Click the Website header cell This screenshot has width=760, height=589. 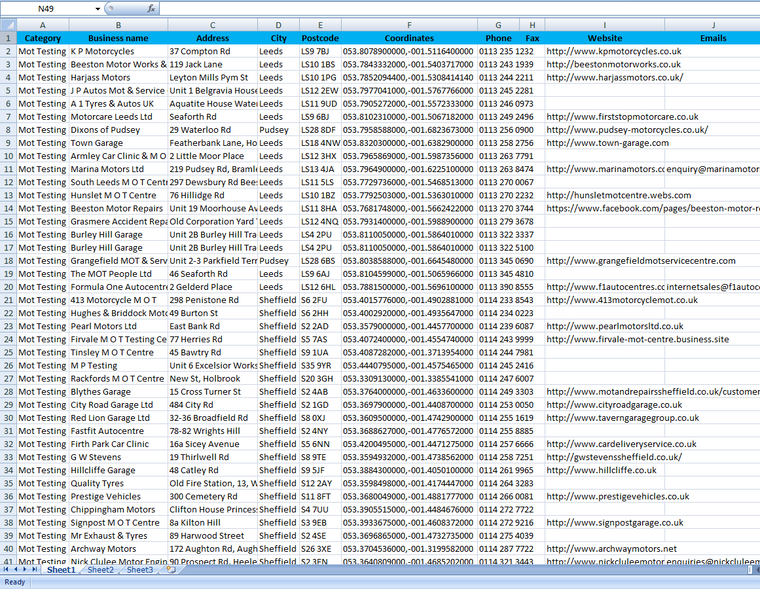[605, 38]
